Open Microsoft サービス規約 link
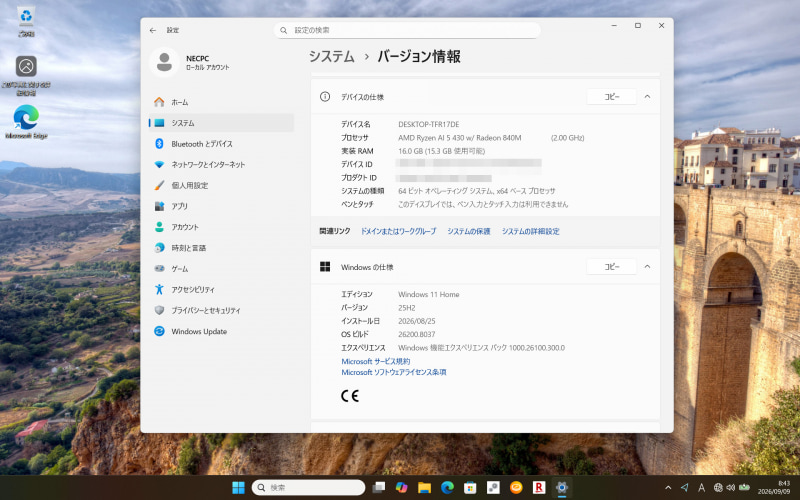The width and height of the screenshot is (800, 500). coord(376,361)
